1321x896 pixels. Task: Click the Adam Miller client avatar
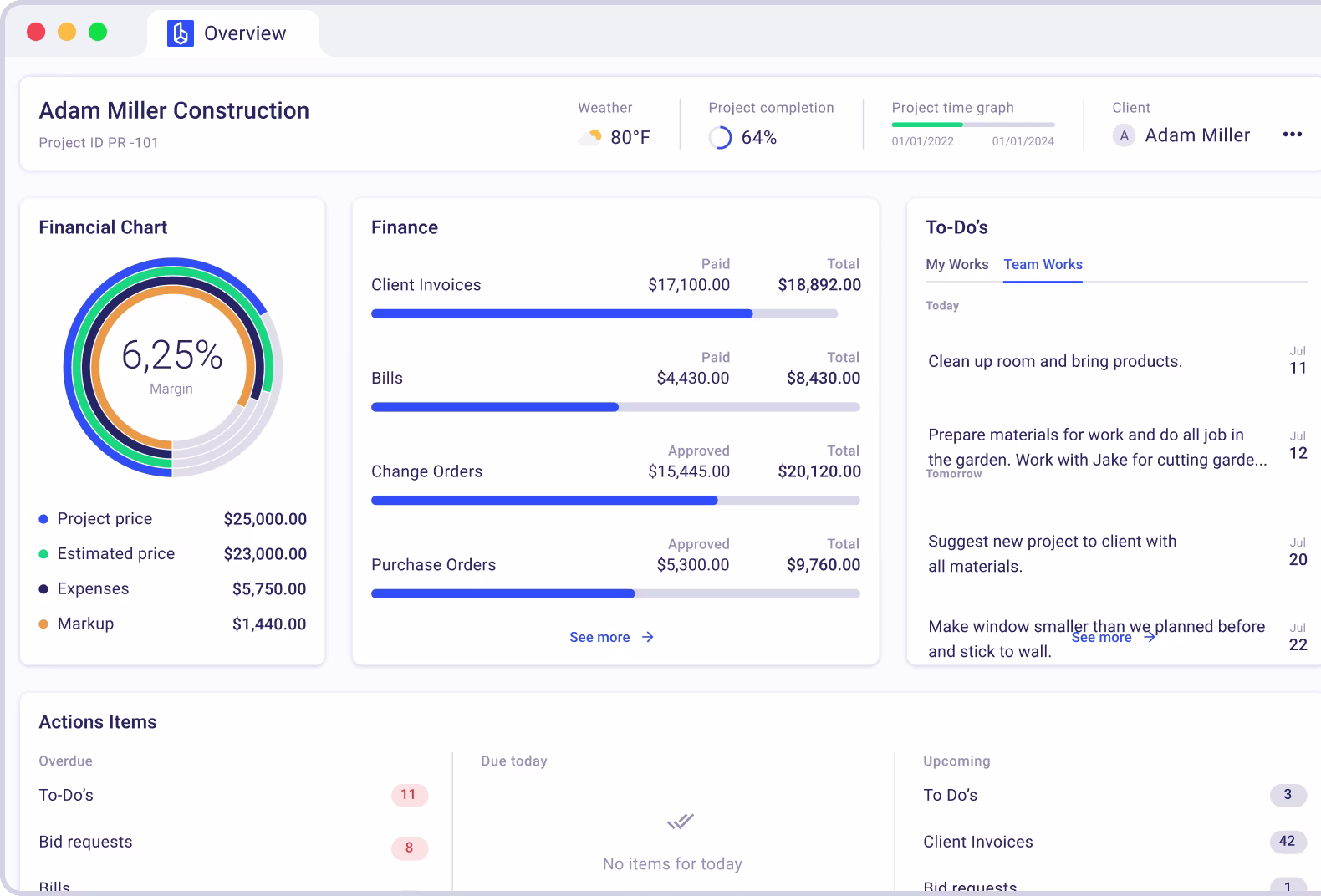(x=1124, y=135)
